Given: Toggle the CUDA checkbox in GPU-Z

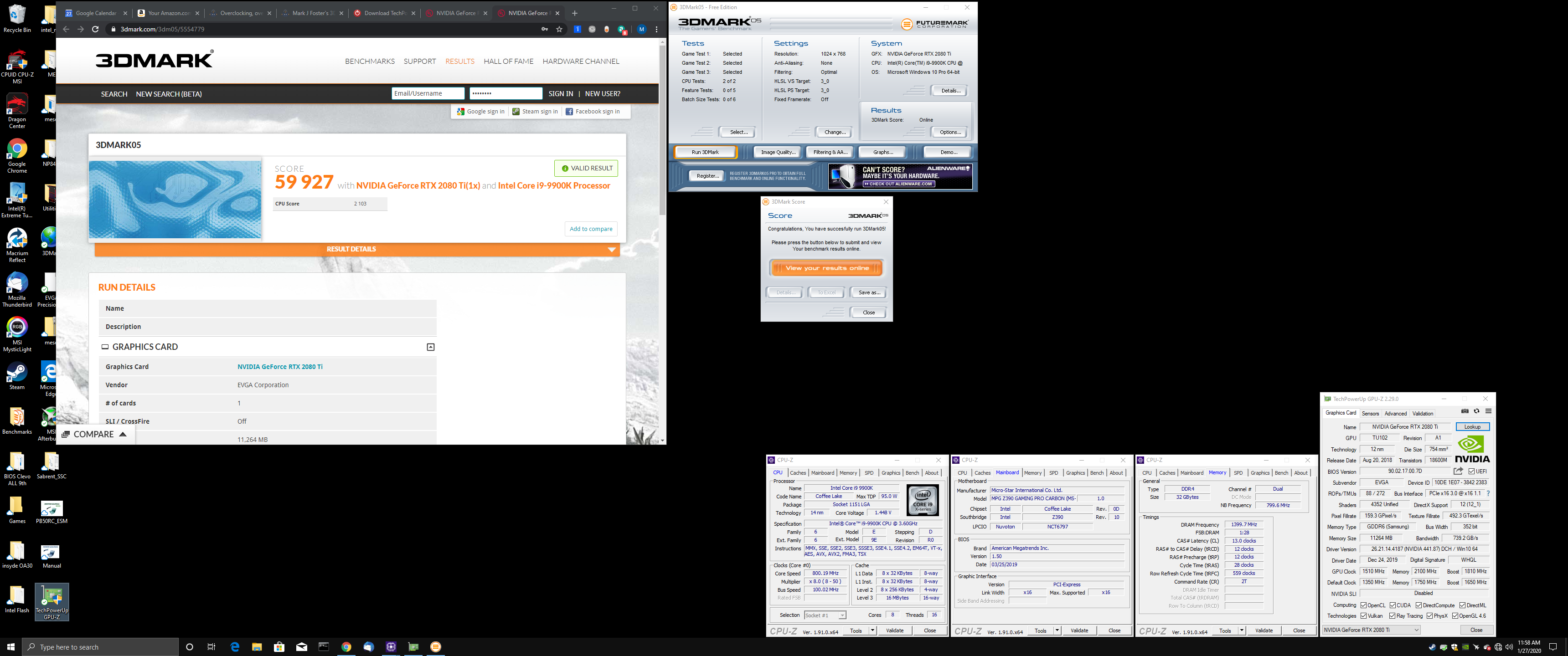Looking at the screenshot, I should 1393,605.
